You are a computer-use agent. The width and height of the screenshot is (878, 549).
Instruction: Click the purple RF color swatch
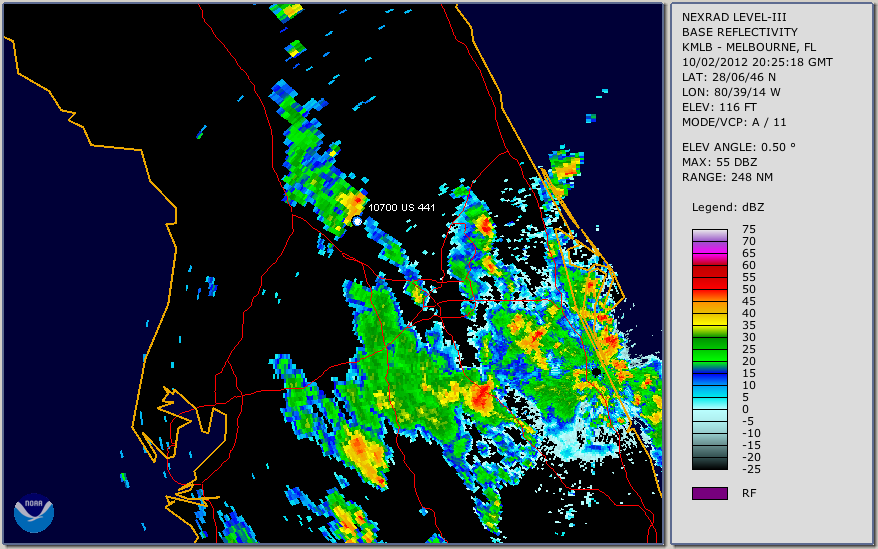(x=709, y=493)
